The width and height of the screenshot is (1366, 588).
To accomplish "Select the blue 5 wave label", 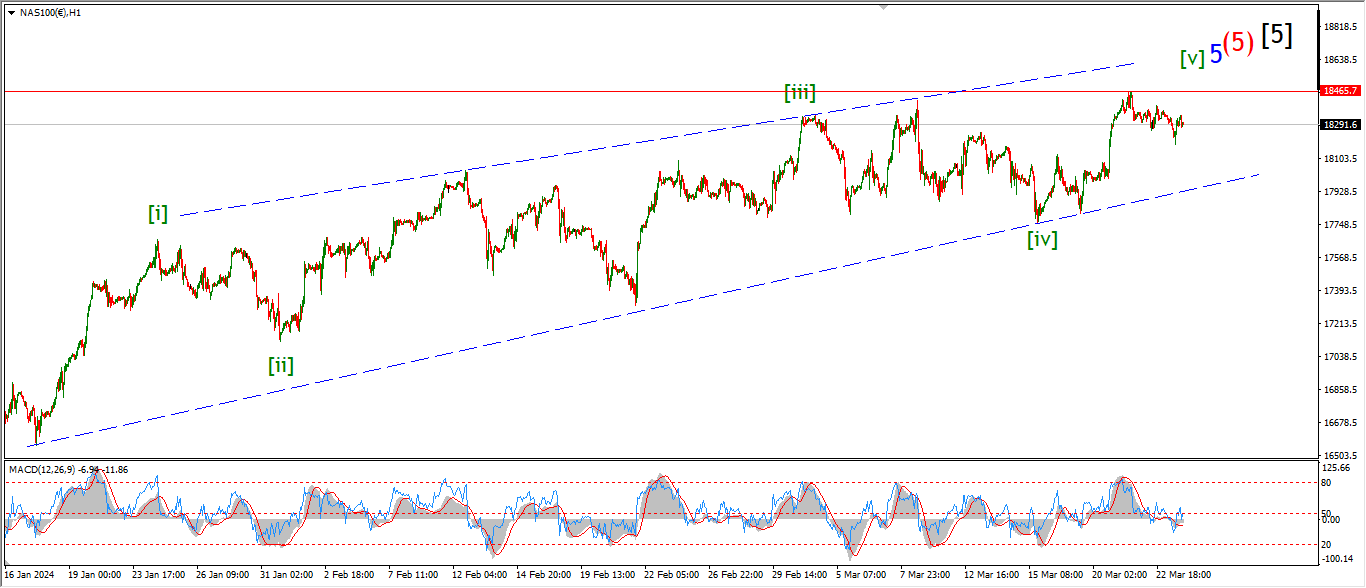I will (x=1216, y=54).
